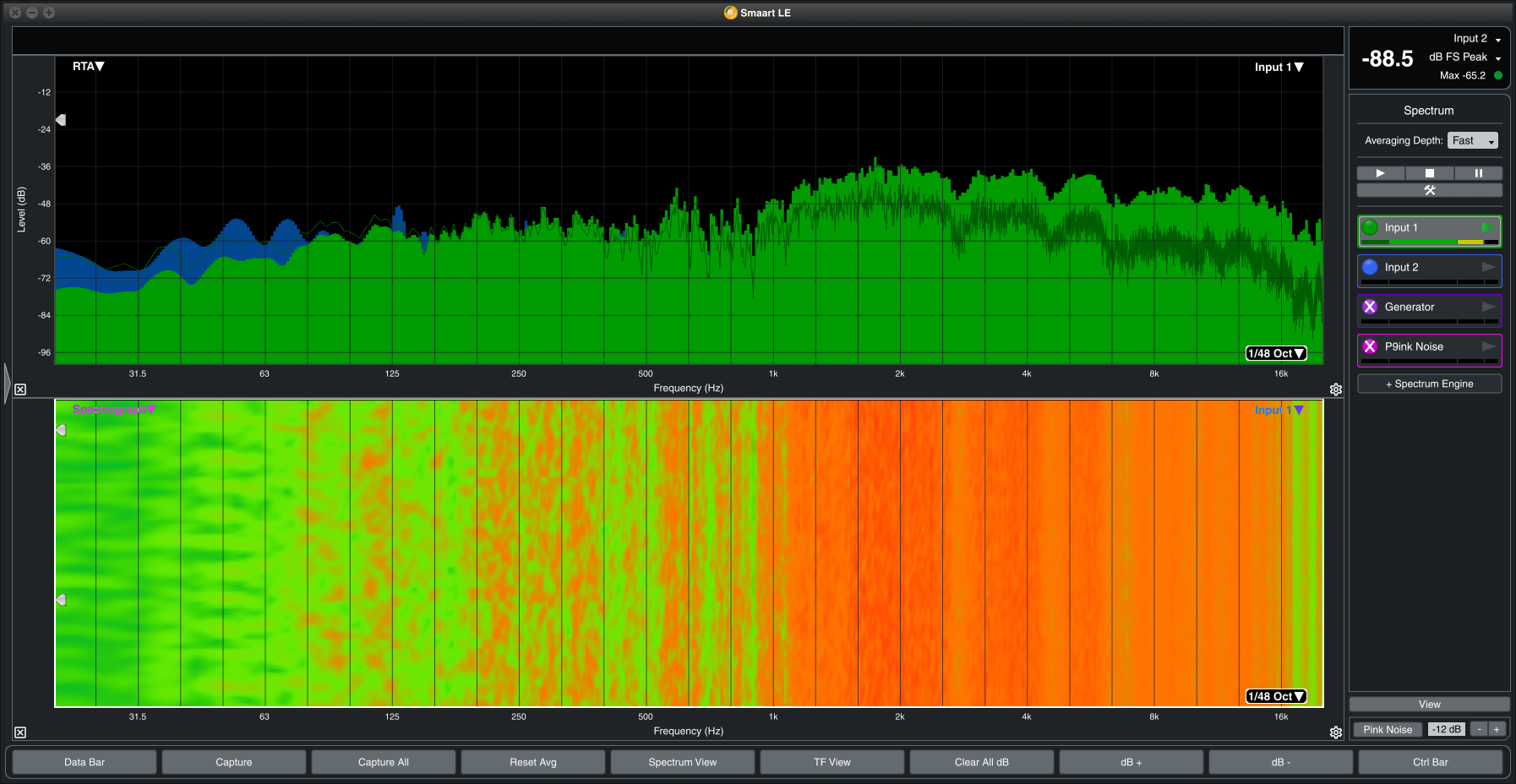Open RTA graph settings gear
Screen dimensions: 1516x784
click(1336, 389)
